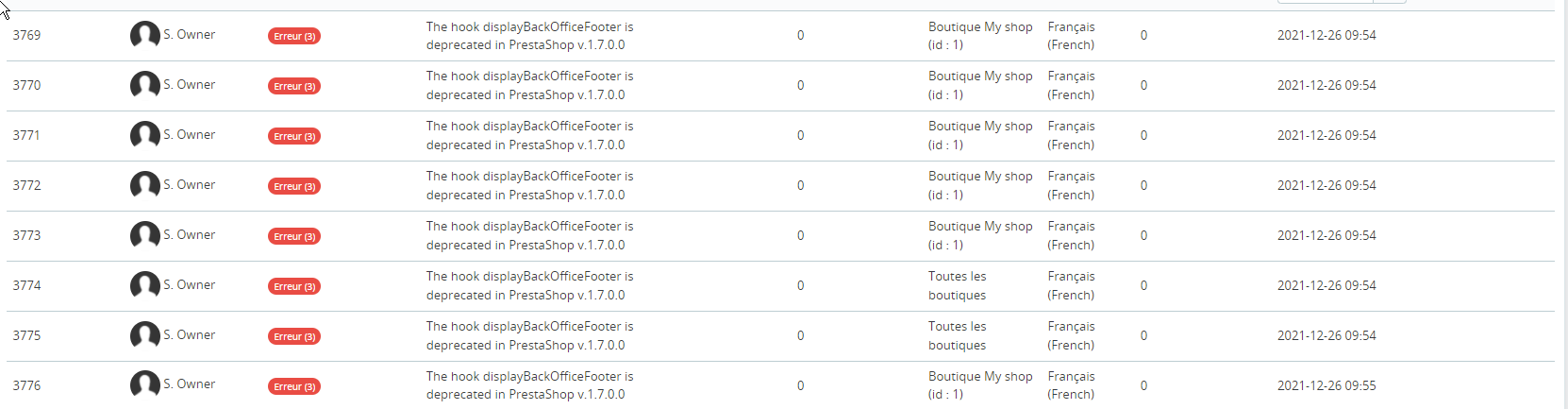Image resolution: width=1568 pixels, height=409 pixels.
Task: Click S. Owner avatar in row 3773
Action: [144, 235]
